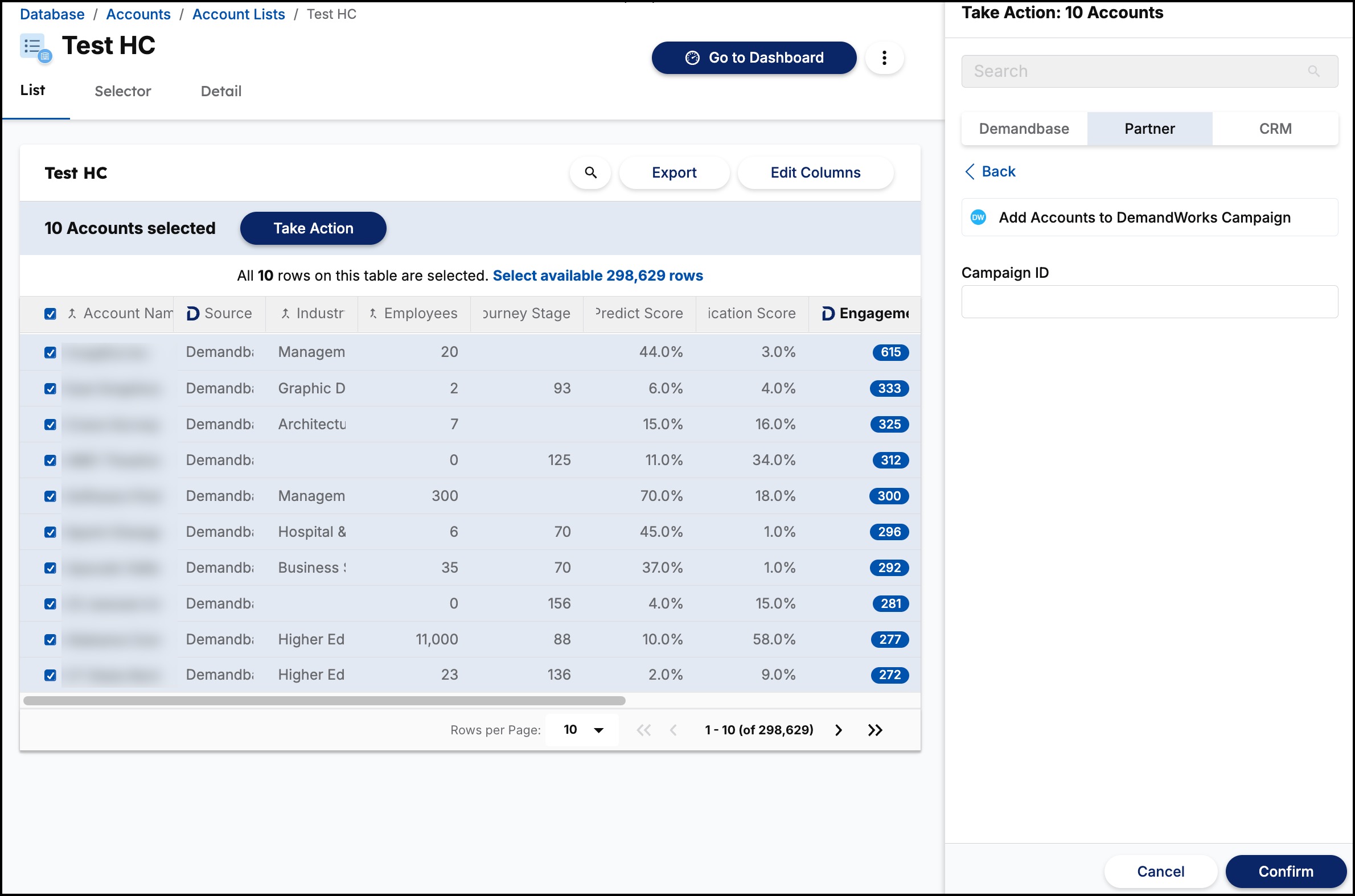
Task: Toggle the select-all header checkbox
Action: 50,314
